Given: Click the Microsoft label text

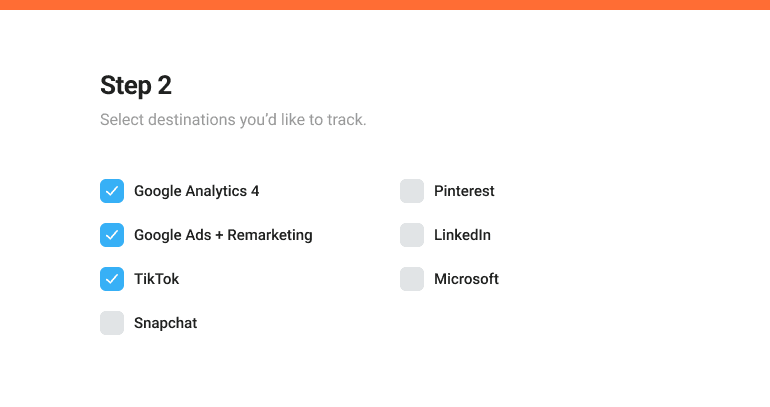Looking at the screenshot, I should (466, 279).
